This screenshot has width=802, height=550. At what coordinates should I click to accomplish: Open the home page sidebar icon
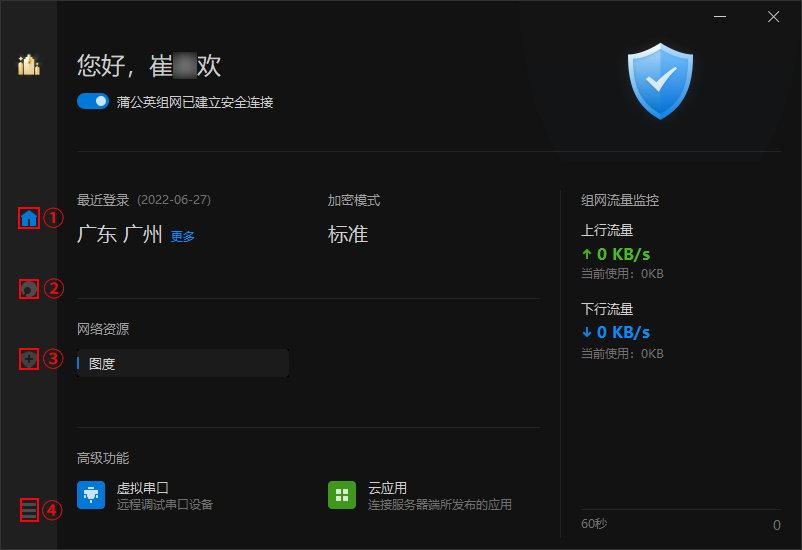tap(29, 218)
